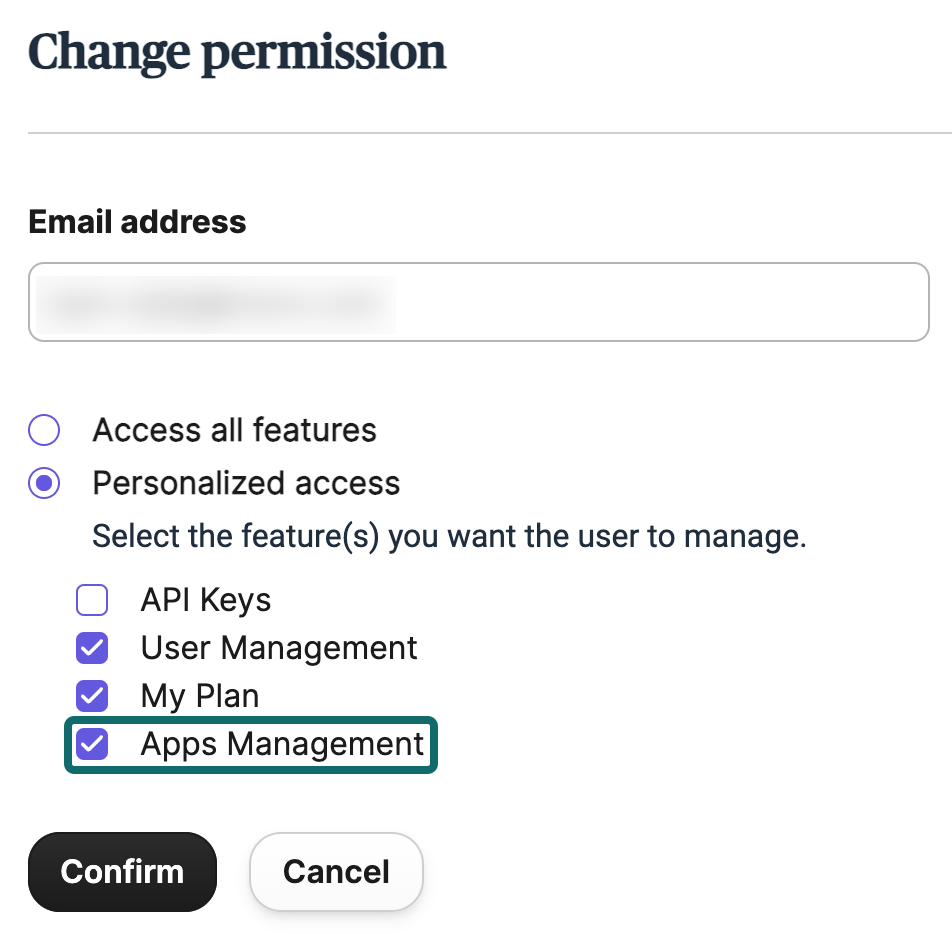Enable the API Keys checkbox
This screenshot has height=934, width=952.
click(x=92, y=600)
